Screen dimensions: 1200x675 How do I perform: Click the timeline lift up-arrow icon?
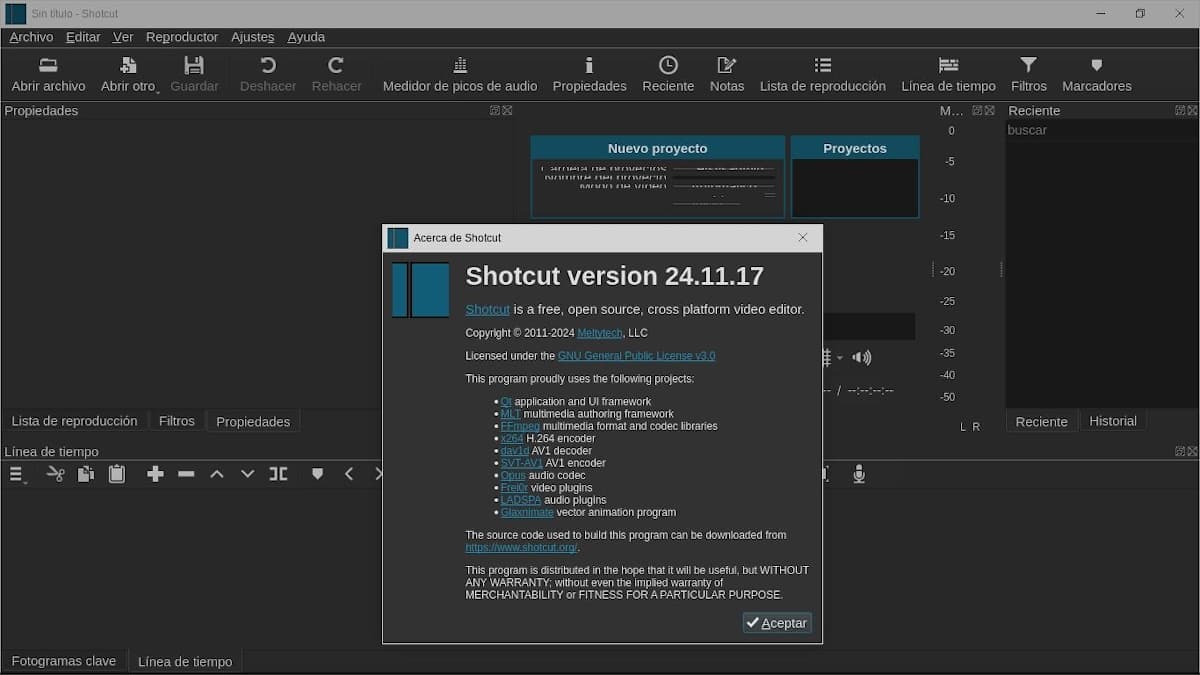[x=217, y=474]
